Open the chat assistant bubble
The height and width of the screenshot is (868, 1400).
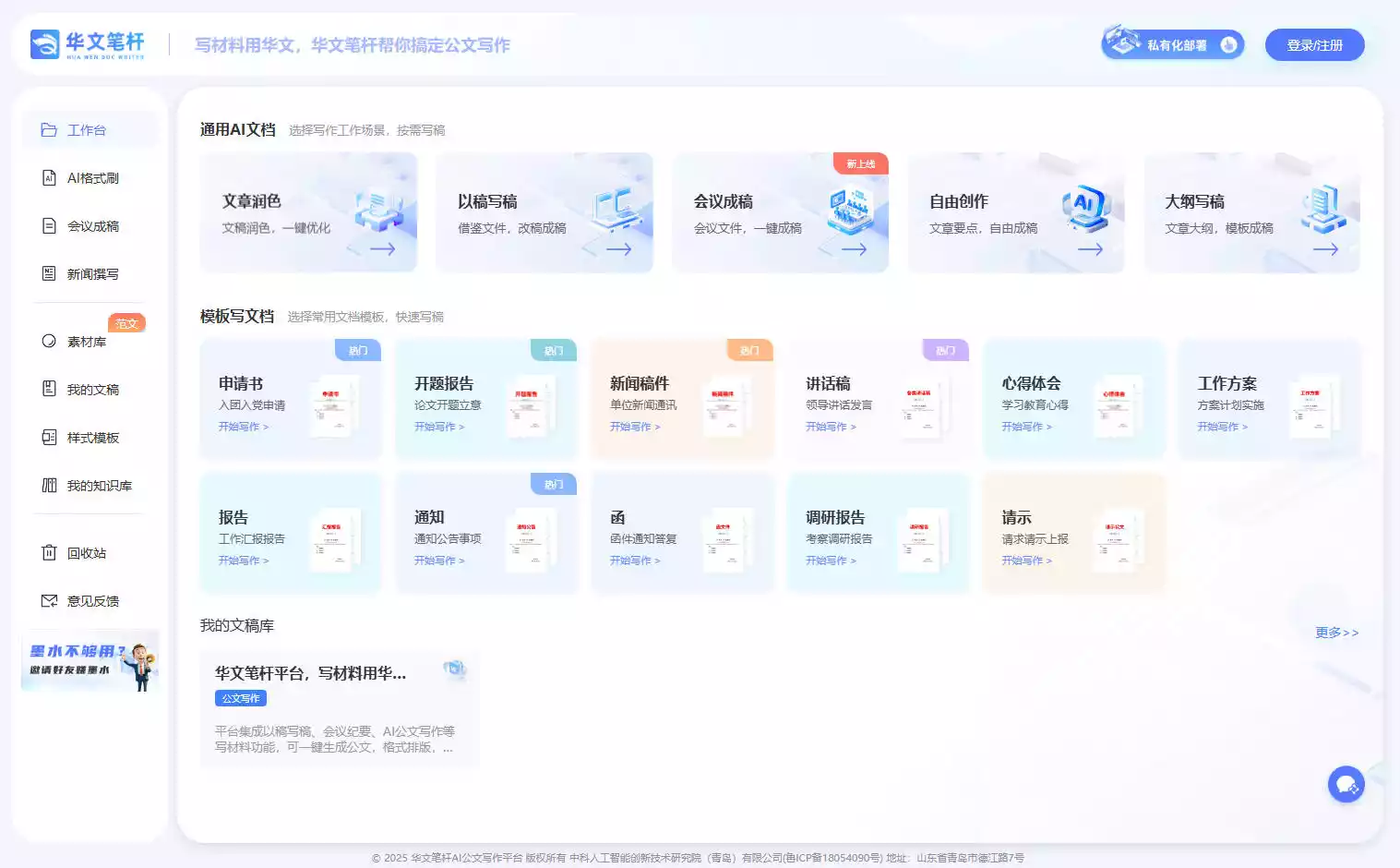pos(1346,783)
